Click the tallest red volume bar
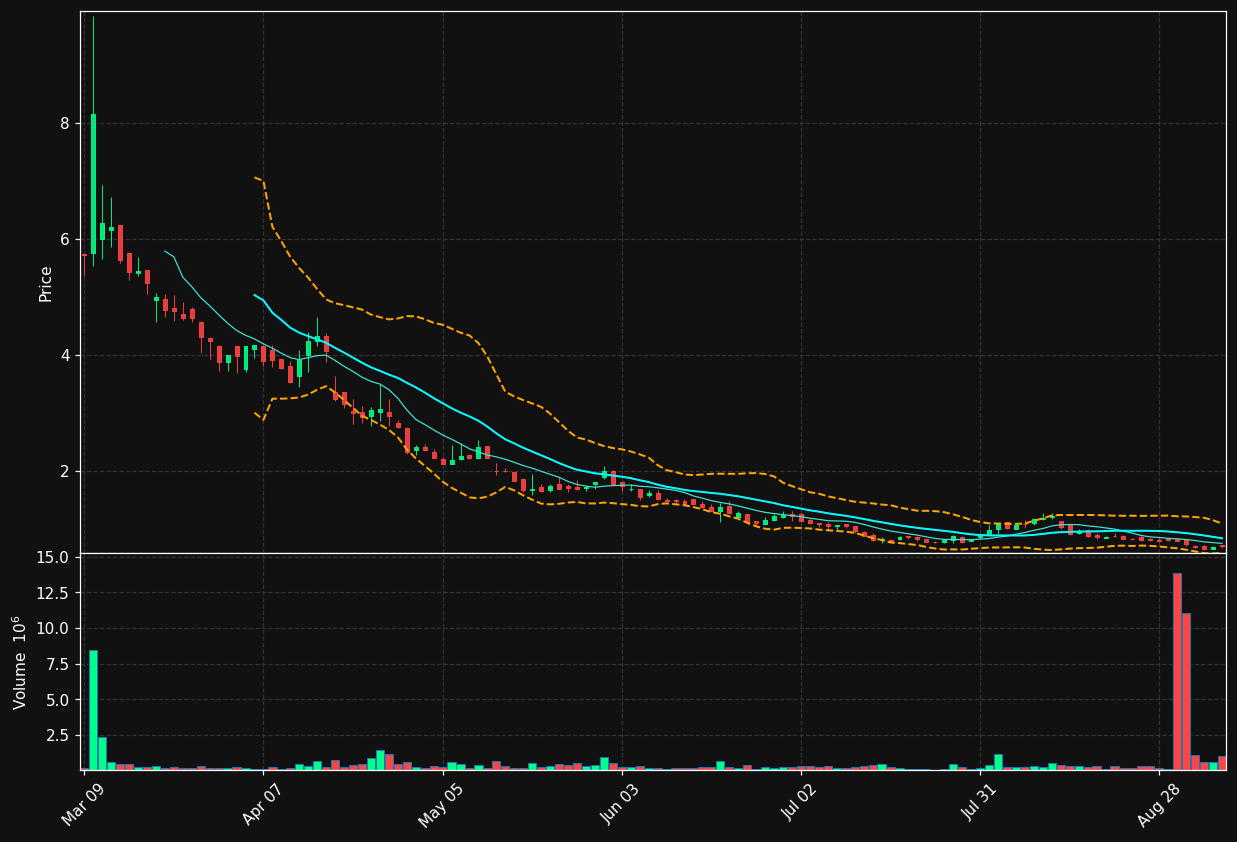1237x842 pixels. (1177, 671)
